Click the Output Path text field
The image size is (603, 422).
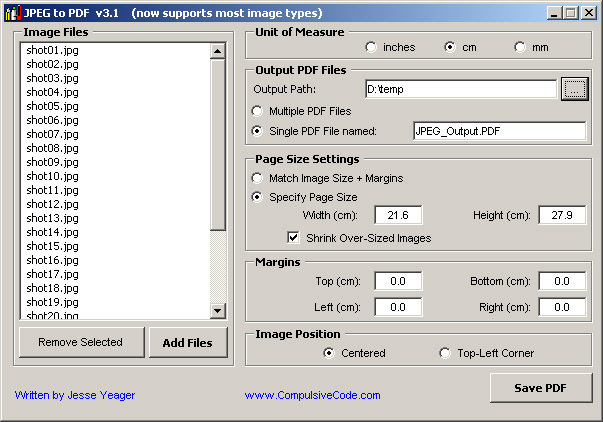tap(461, 89)
